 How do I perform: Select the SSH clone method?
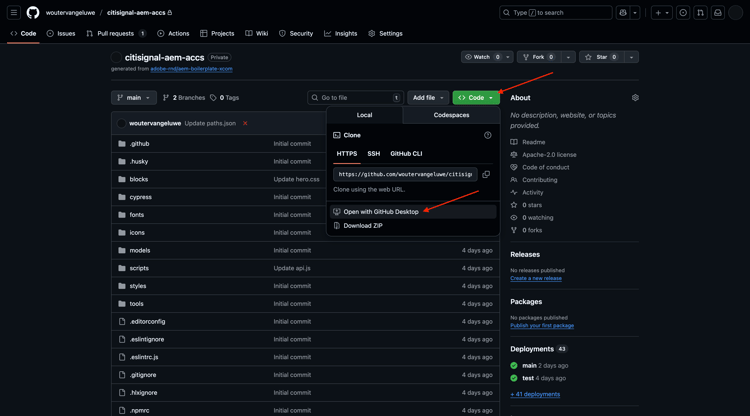tap(374, 153)
